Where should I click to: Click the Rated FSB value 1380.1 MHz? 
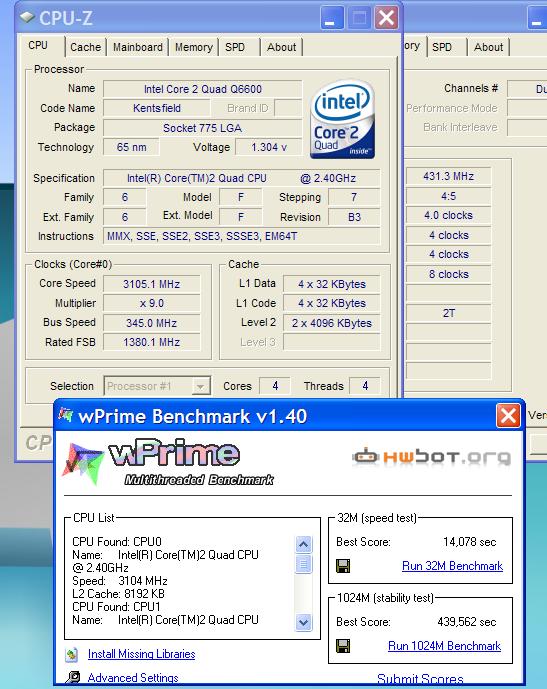pyautogui.click(x=152, y=342)
